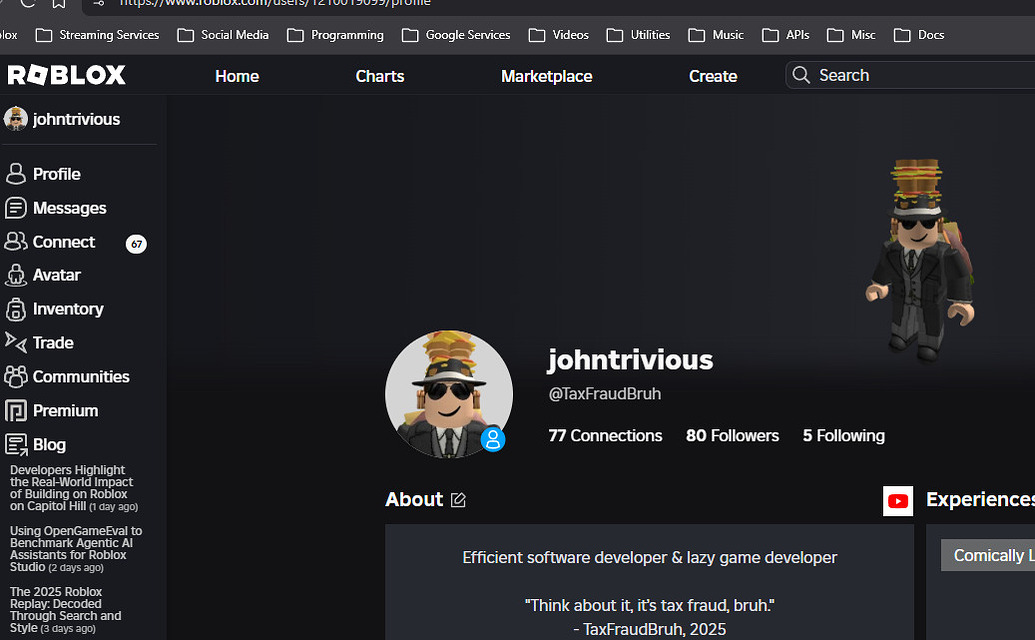The height and width of the screenshot is (640, 1035).
Task: Click into the Roblox Search field
Action: click(911, 75)
